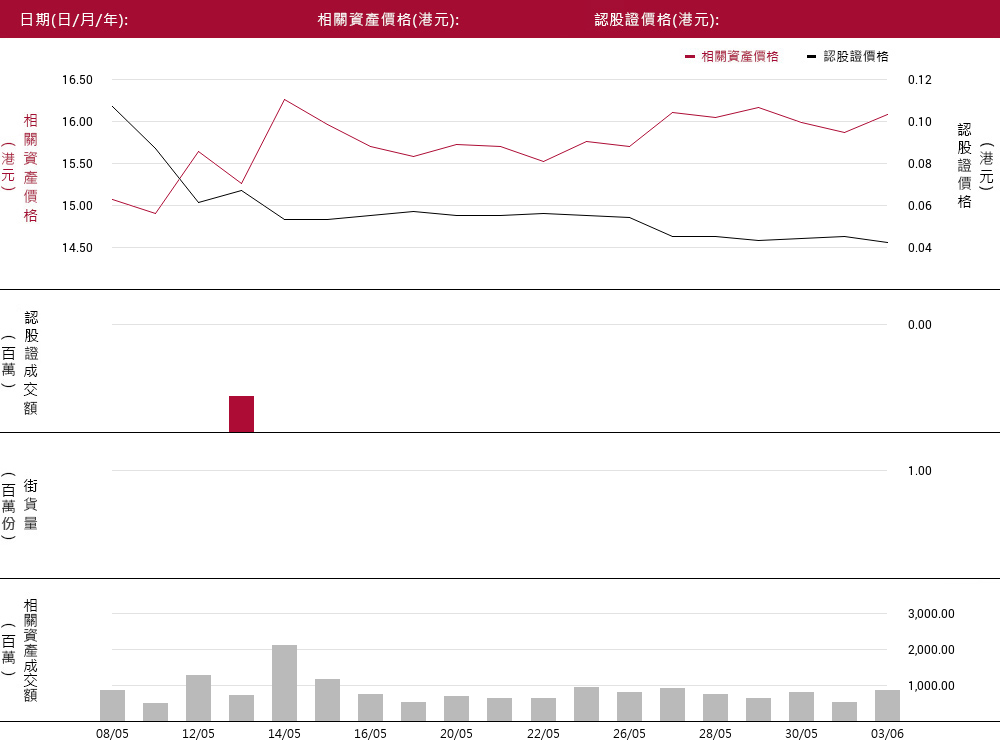Viewport: 1000px width, 751px height.
Task: Click the 30/05 date axis label
Action: 801,734
